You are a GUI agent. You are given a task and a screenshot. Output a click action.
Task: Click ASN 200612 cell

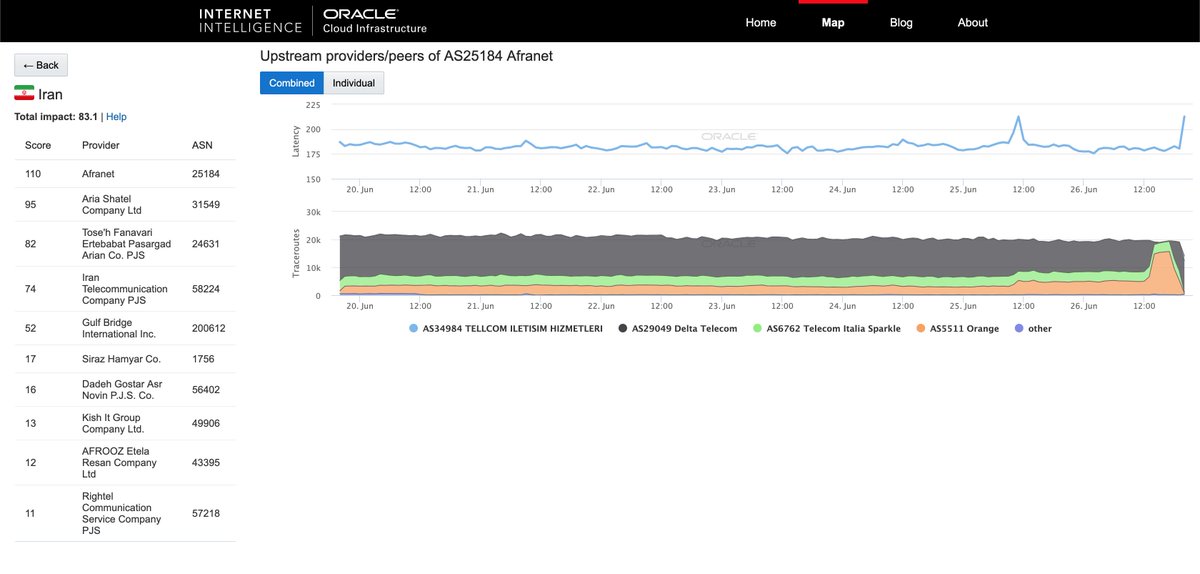[x=208, y=328]
